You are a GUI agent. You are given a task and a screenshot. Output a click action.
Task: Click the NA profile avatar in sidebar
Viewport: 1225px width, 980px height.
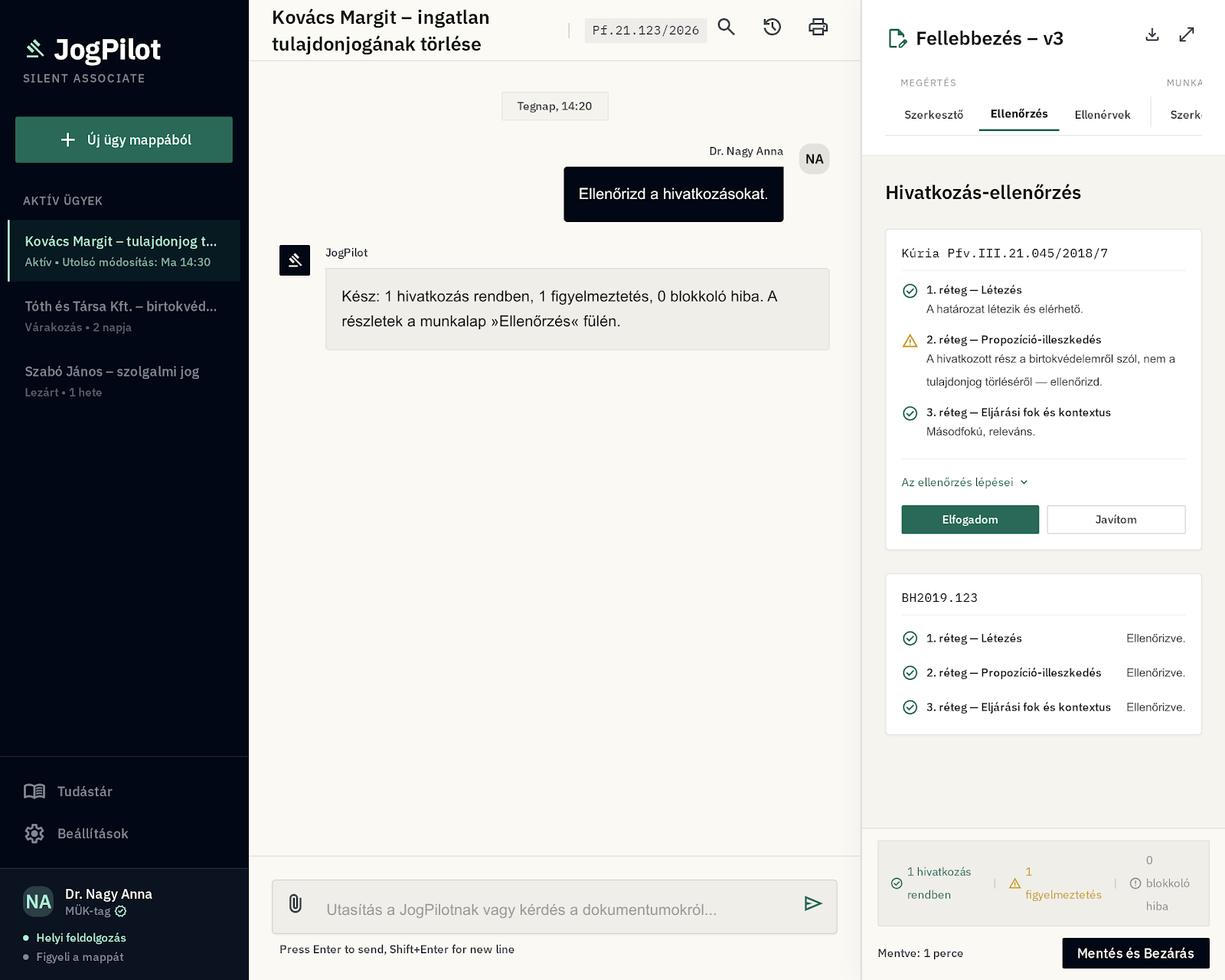click(38, 902)
